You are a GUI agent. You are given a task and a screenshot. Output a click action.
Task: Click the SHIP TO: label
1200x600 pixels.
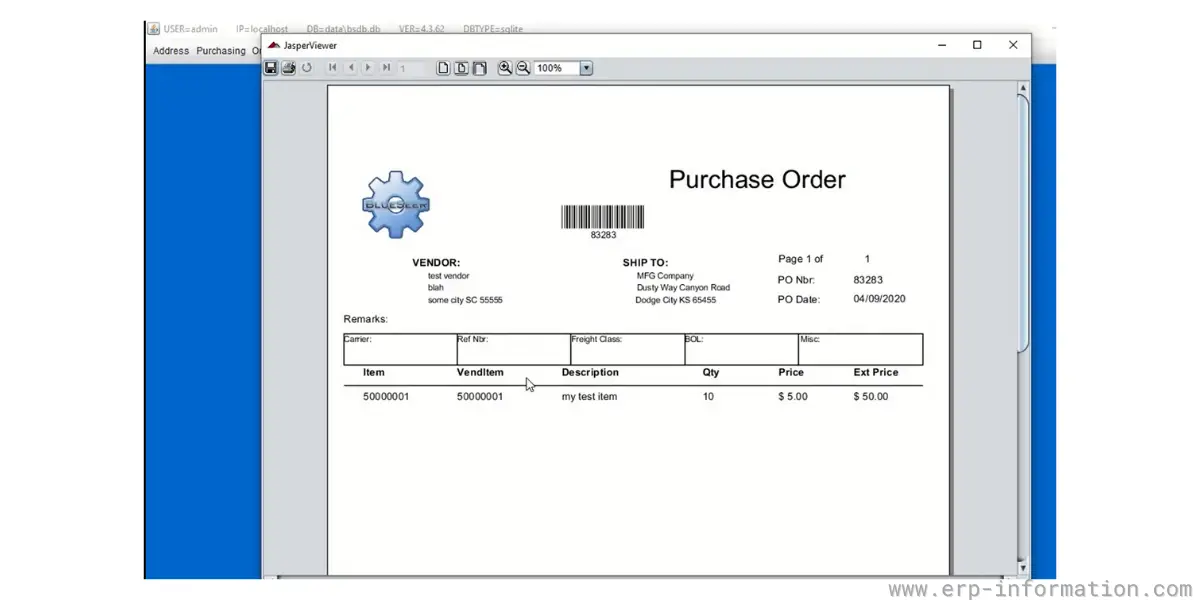(x=645, y=263)
